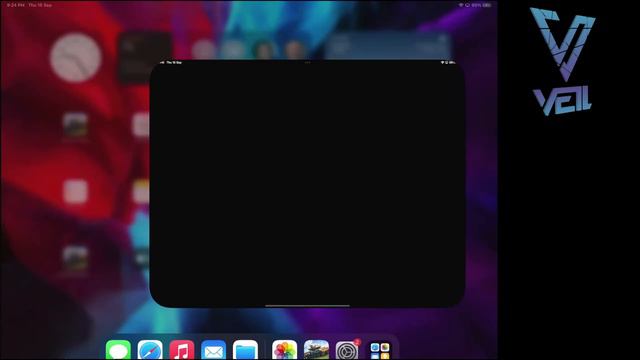Open the App Library in dock
640x360 pixels.
click(380, 350)
